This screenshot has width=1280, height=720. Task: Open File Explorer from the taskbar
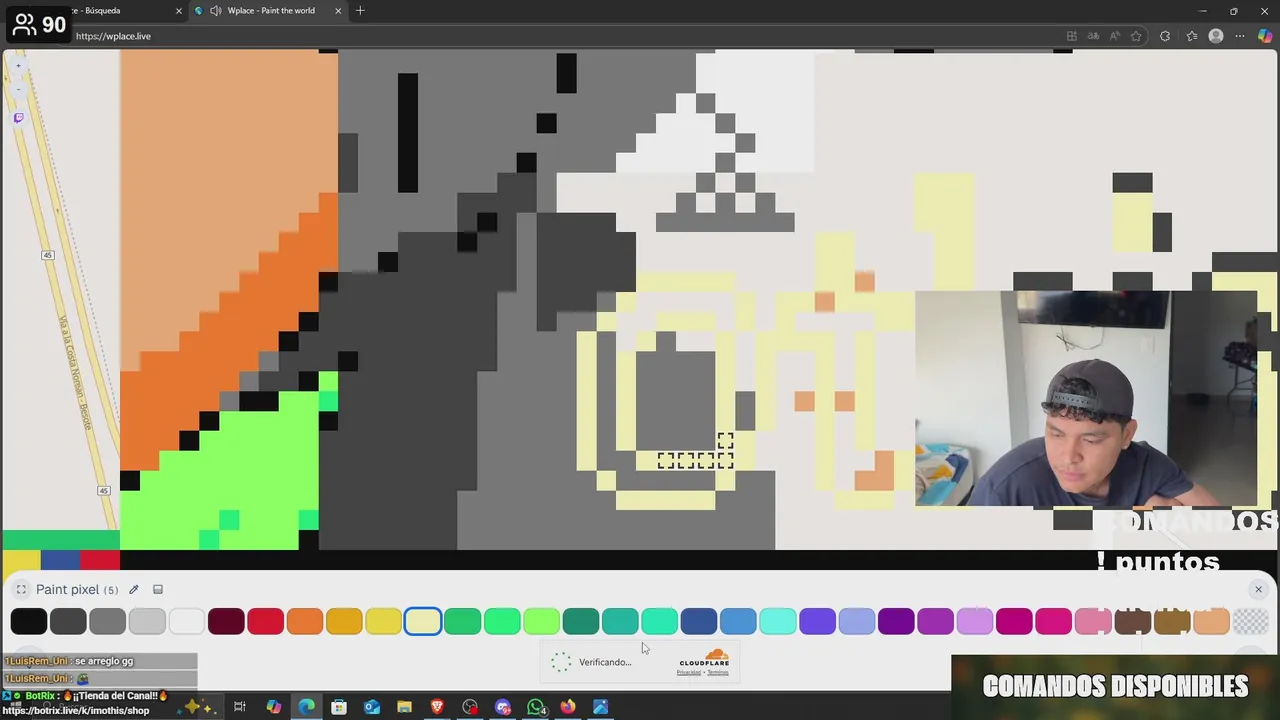click(404, 707)
